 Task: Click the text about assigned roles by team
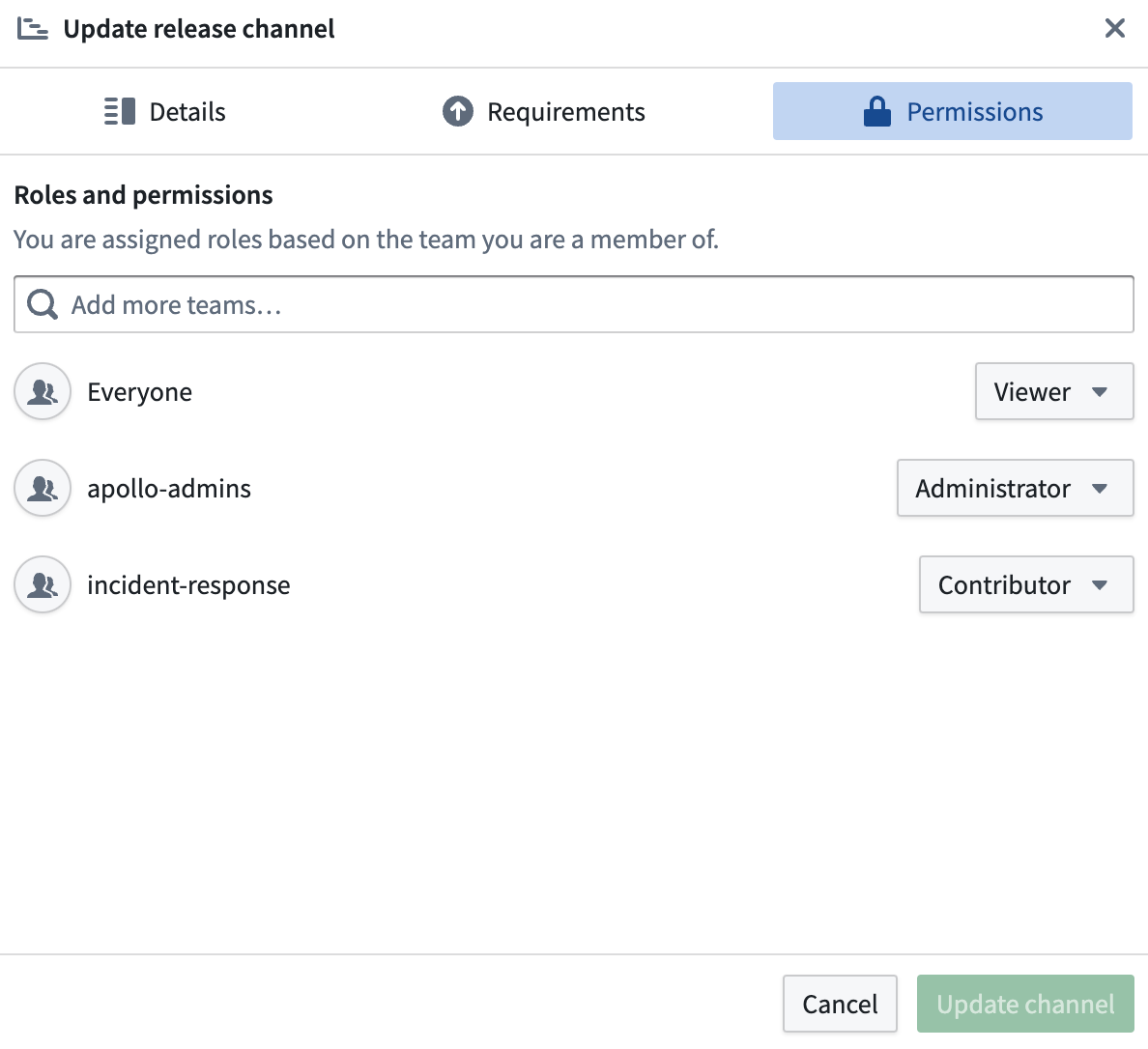click(366, 240)
